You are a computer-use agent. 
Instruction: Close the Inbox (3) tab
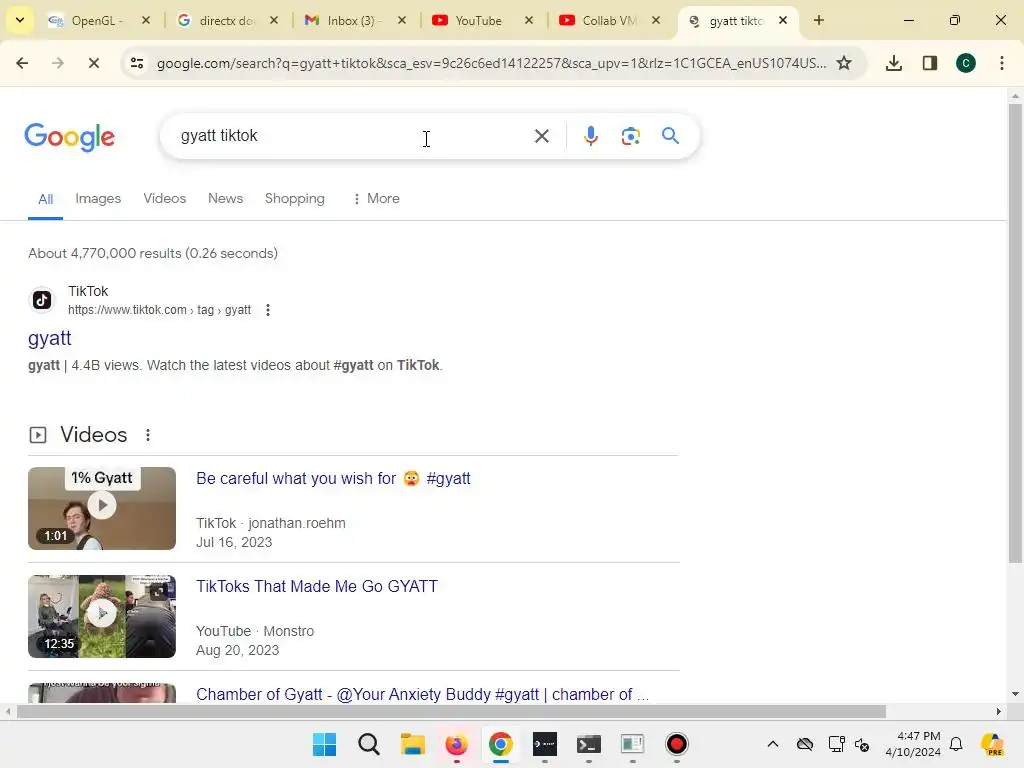tap(402, 20)
